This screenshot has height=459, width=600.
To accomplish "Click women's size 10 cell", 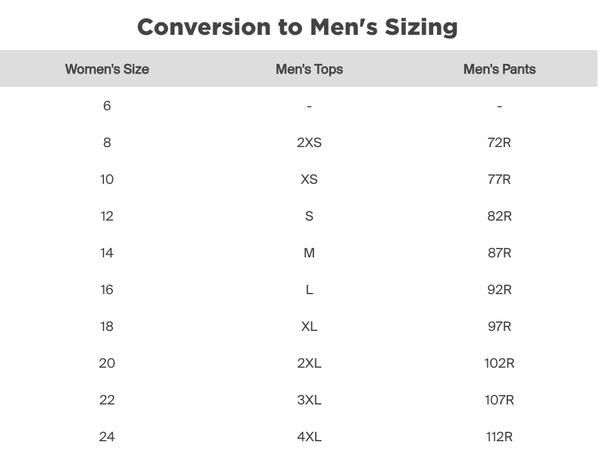I will point(107,179).
